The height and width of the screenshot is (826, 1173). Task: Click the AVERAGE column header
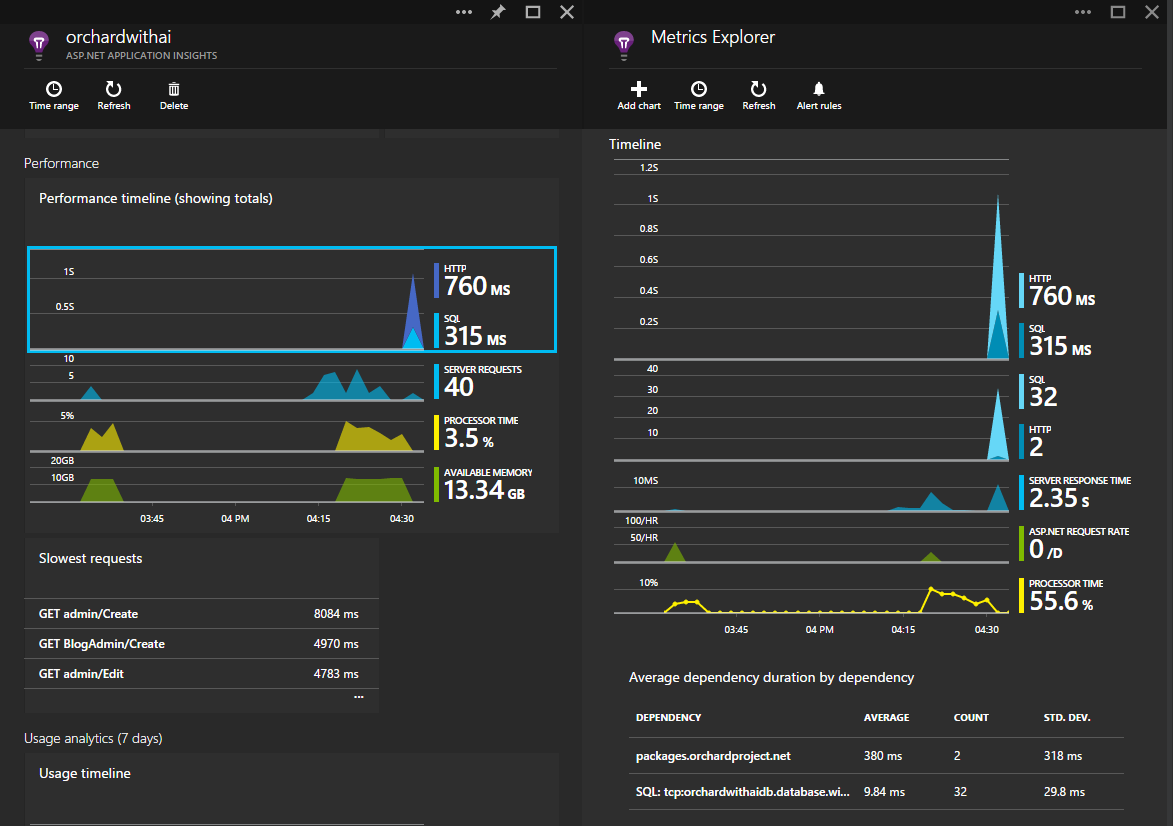(886, 718)
